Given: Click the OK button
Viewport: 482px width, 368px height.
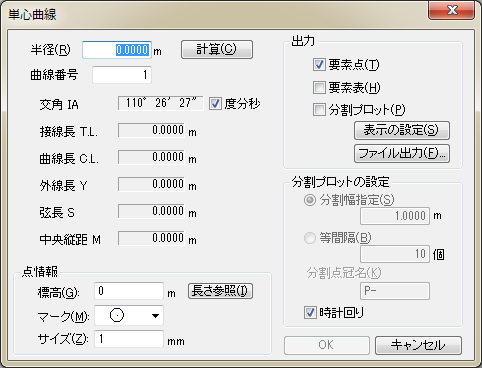Looking at the screenshot, I should point(327,345).
